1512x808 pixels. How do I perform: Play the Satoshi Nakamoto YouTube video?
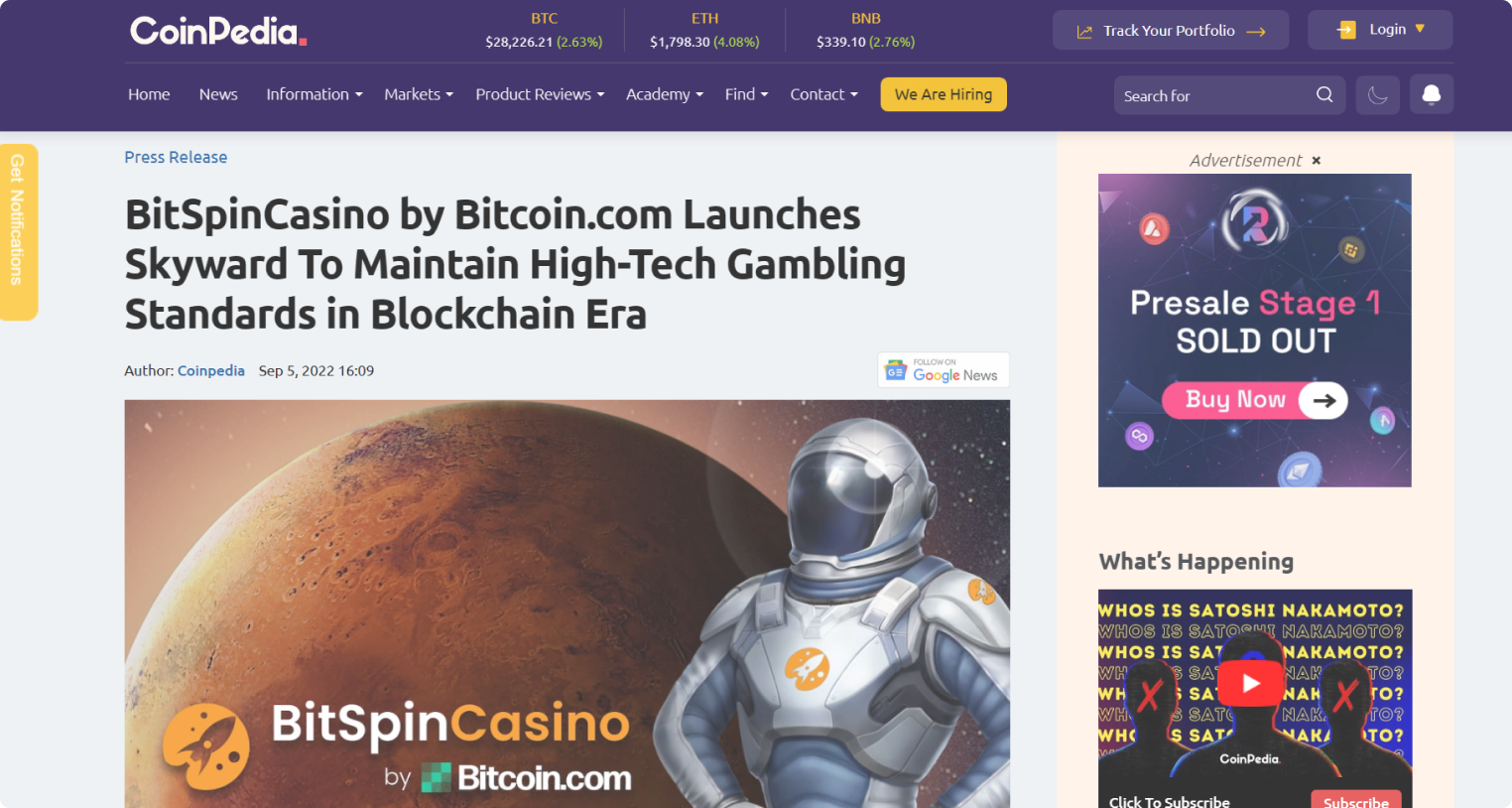click(1251, 683)
